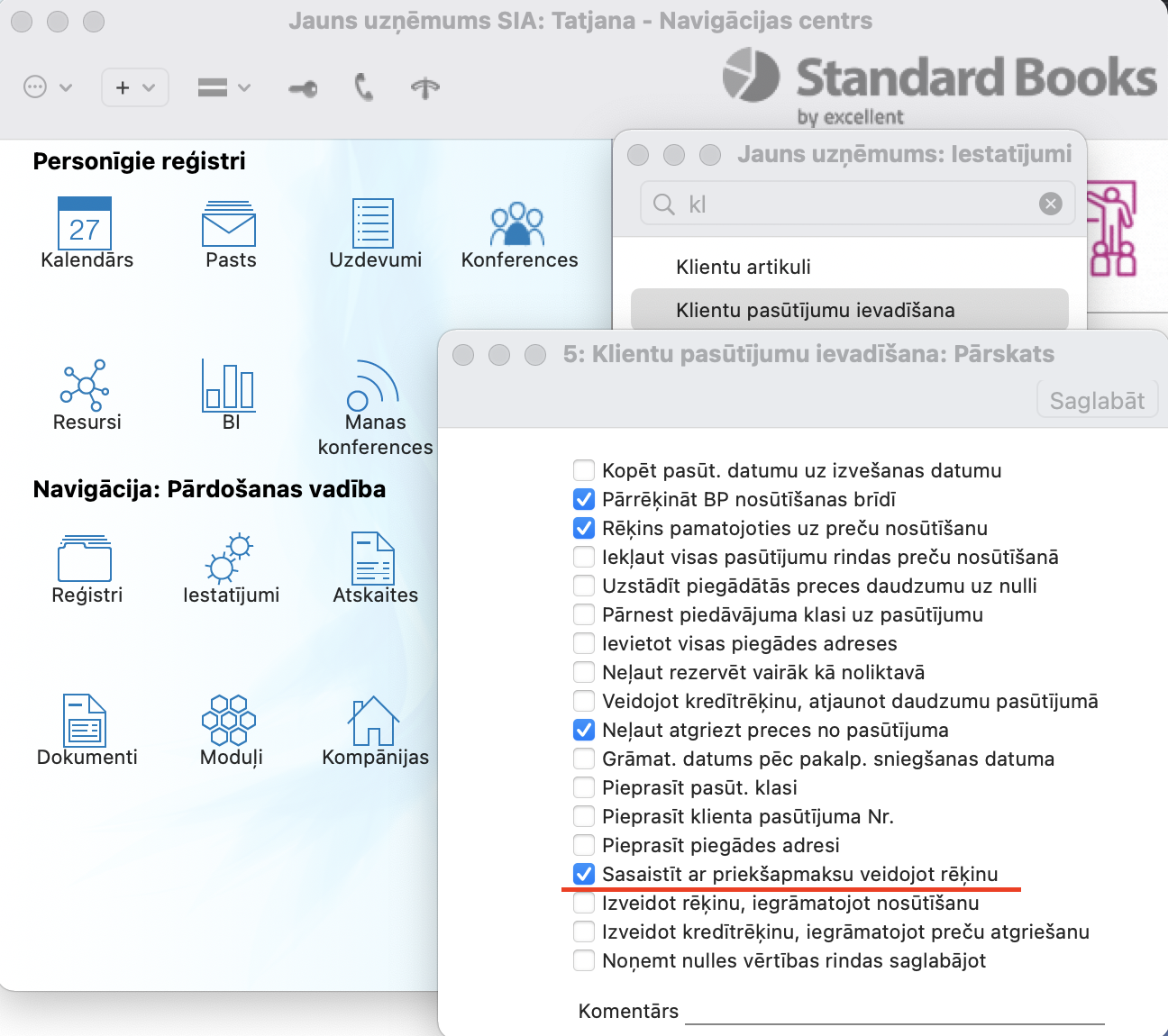Open the Atskaites reports icon
This screenshot has height=1036, width=1168.
click(373, 559)
